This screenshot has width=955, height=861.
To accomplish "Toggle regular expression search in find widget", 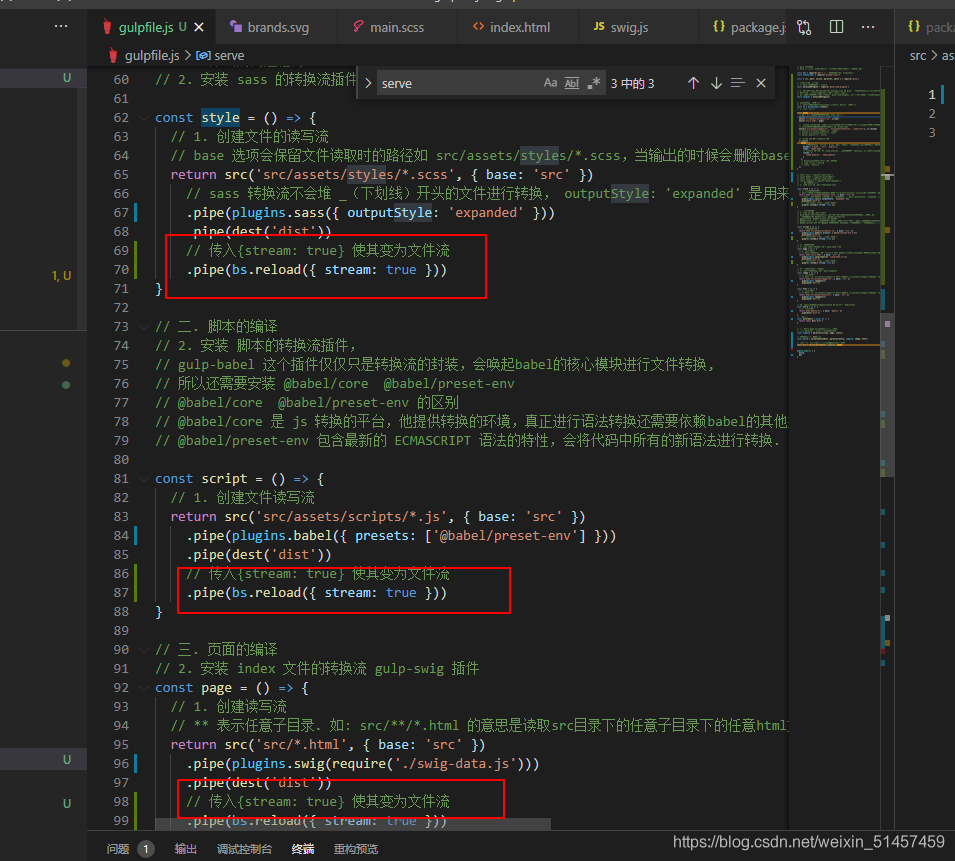I will pyautogui.click(x=594, y=83).
